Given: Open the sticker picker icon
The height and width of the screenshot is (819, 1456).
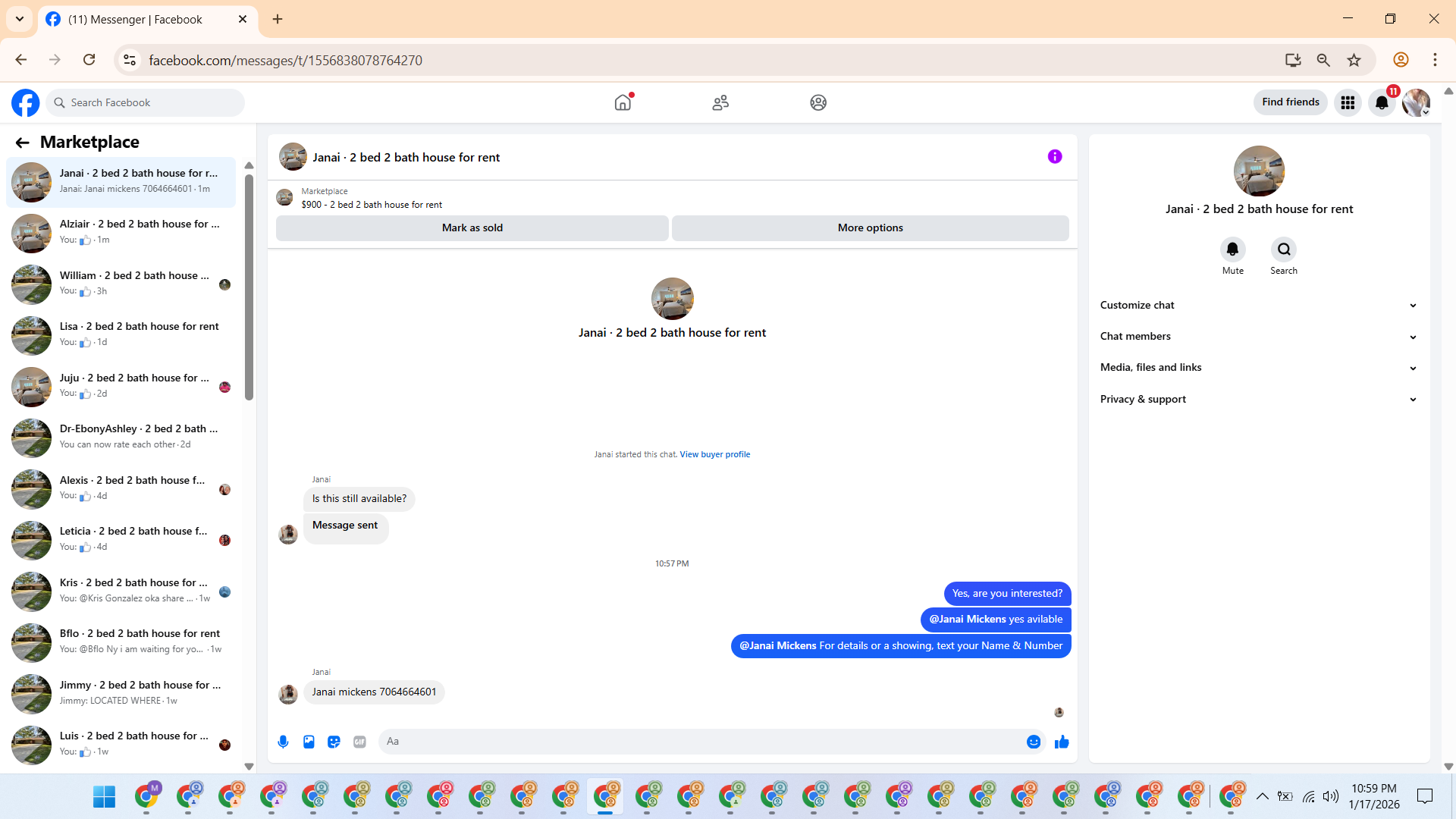Looking at the screenshot, I should pyautogui.click(x=334, y=742).
